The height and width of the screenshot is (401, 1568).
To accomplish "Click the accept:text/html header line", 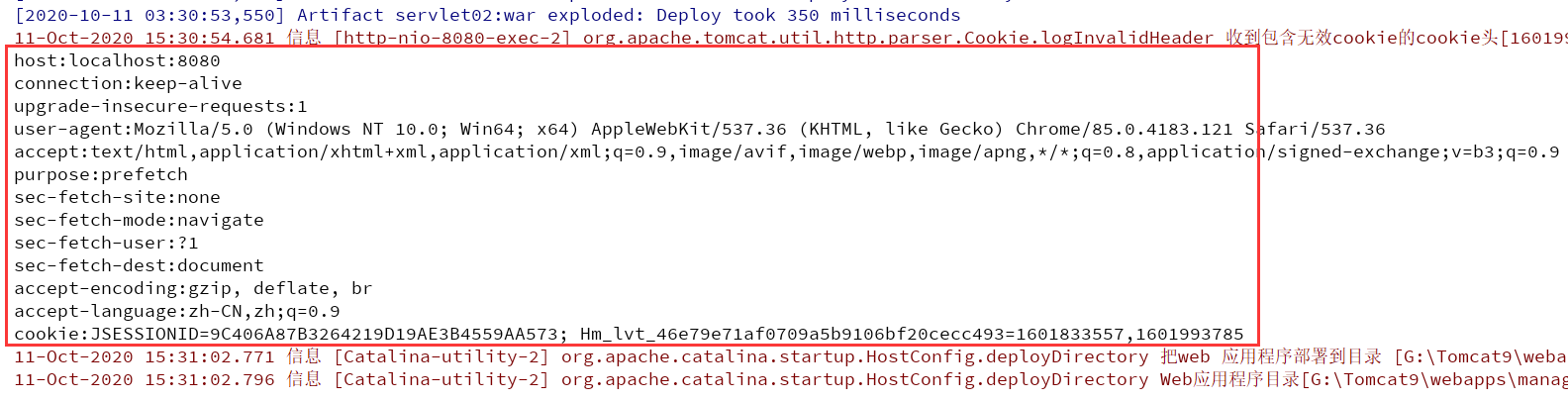I will [786, 151].
